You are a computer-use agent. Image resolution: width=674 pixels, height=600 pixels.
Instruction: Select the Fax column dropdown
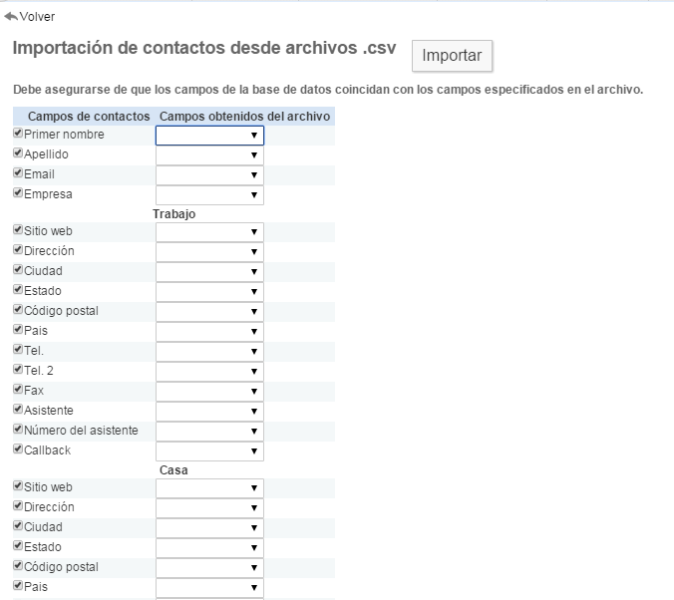[209, 391]
